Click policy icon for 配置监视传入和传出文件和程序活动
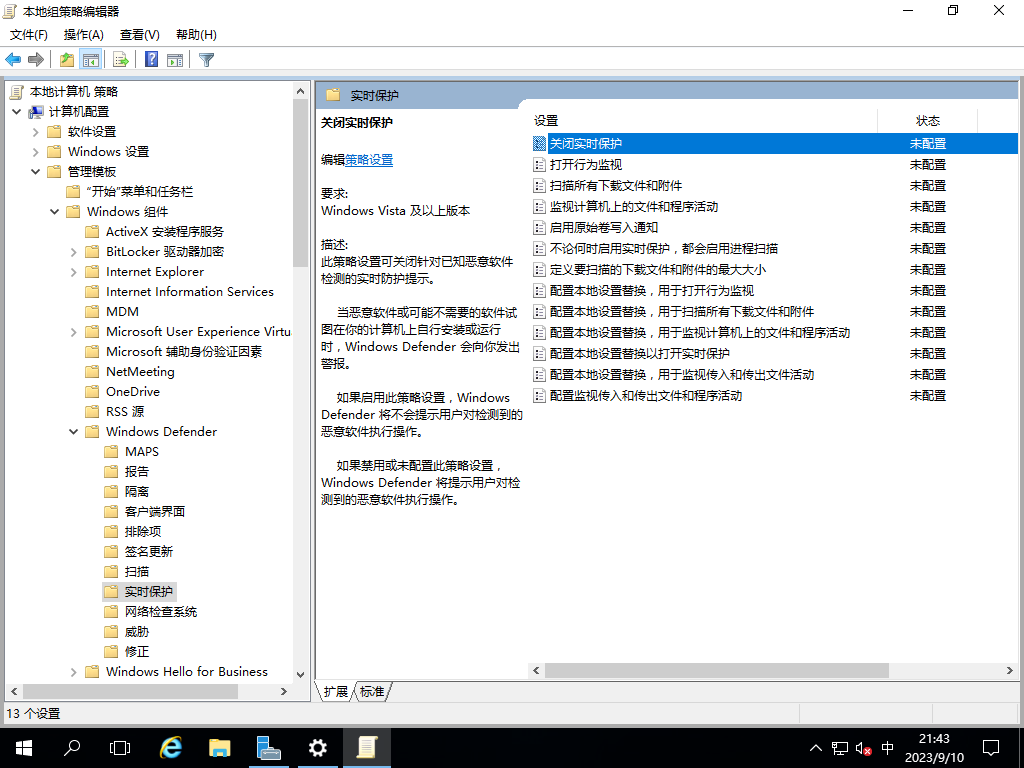The height and width of the screenshot is (768, 1024). 539,395
